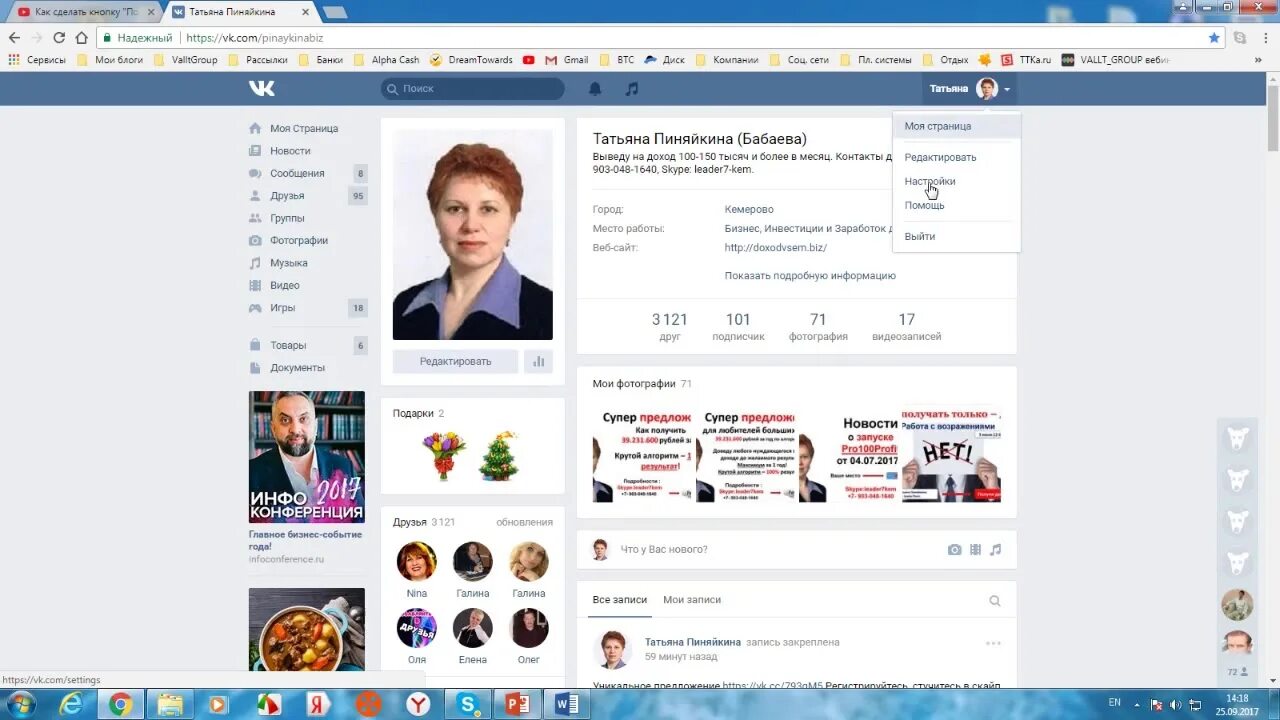Open the Christmas tree gift image

pos(499,456)
